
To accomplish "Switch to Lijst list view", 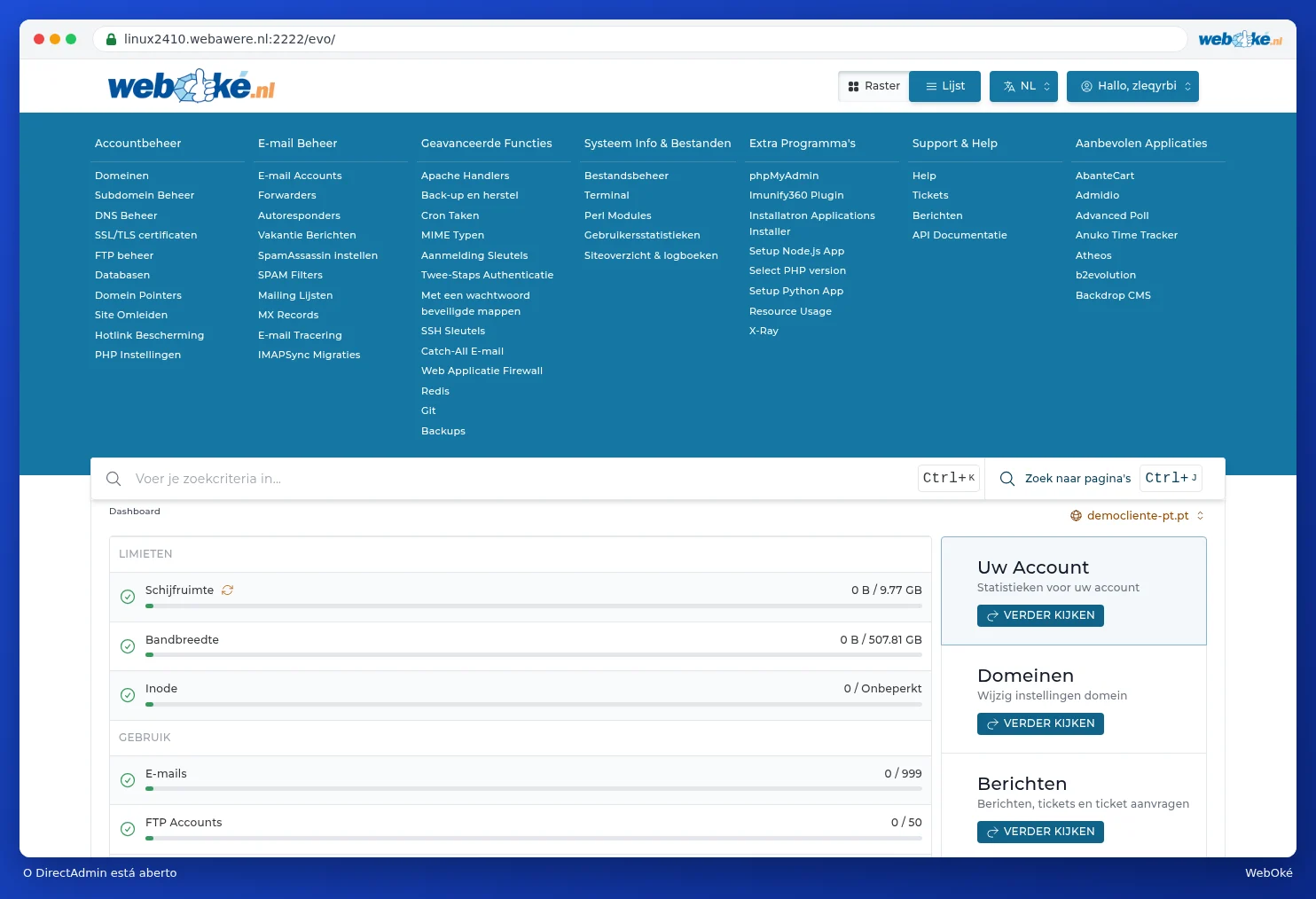I will [x=945, y=86].
